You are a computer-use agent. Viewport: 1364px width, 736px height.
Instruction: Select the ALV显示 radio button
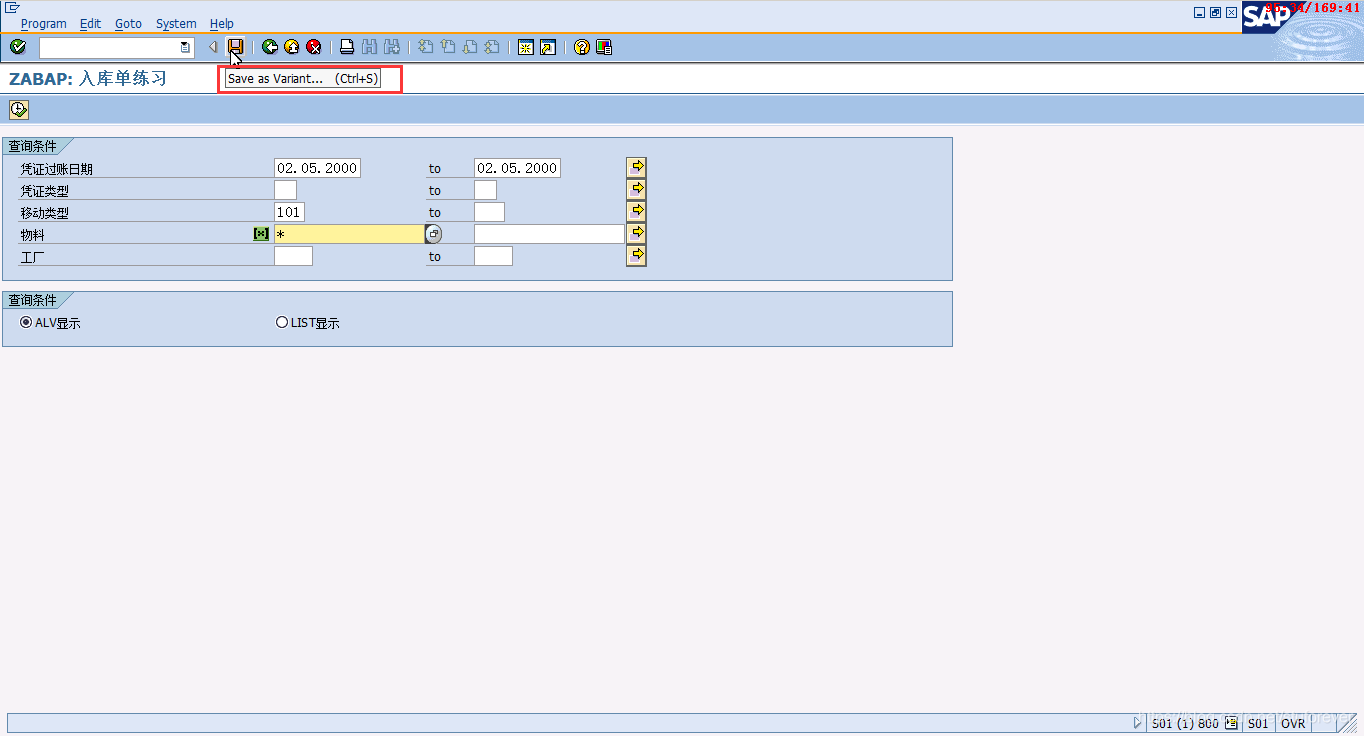(26, 322)
